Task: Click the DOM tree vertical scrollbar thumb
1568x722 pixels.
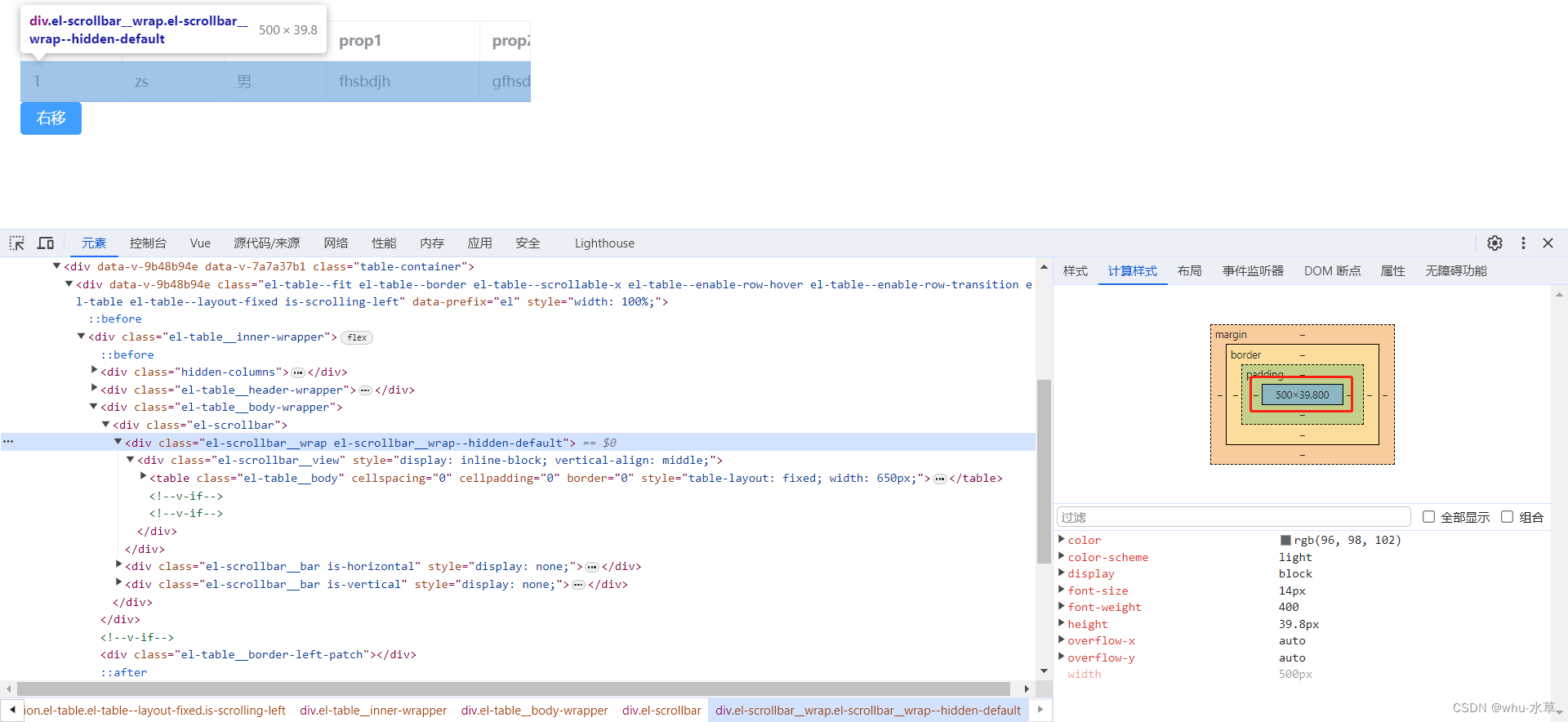Action: pos(1044,471)
